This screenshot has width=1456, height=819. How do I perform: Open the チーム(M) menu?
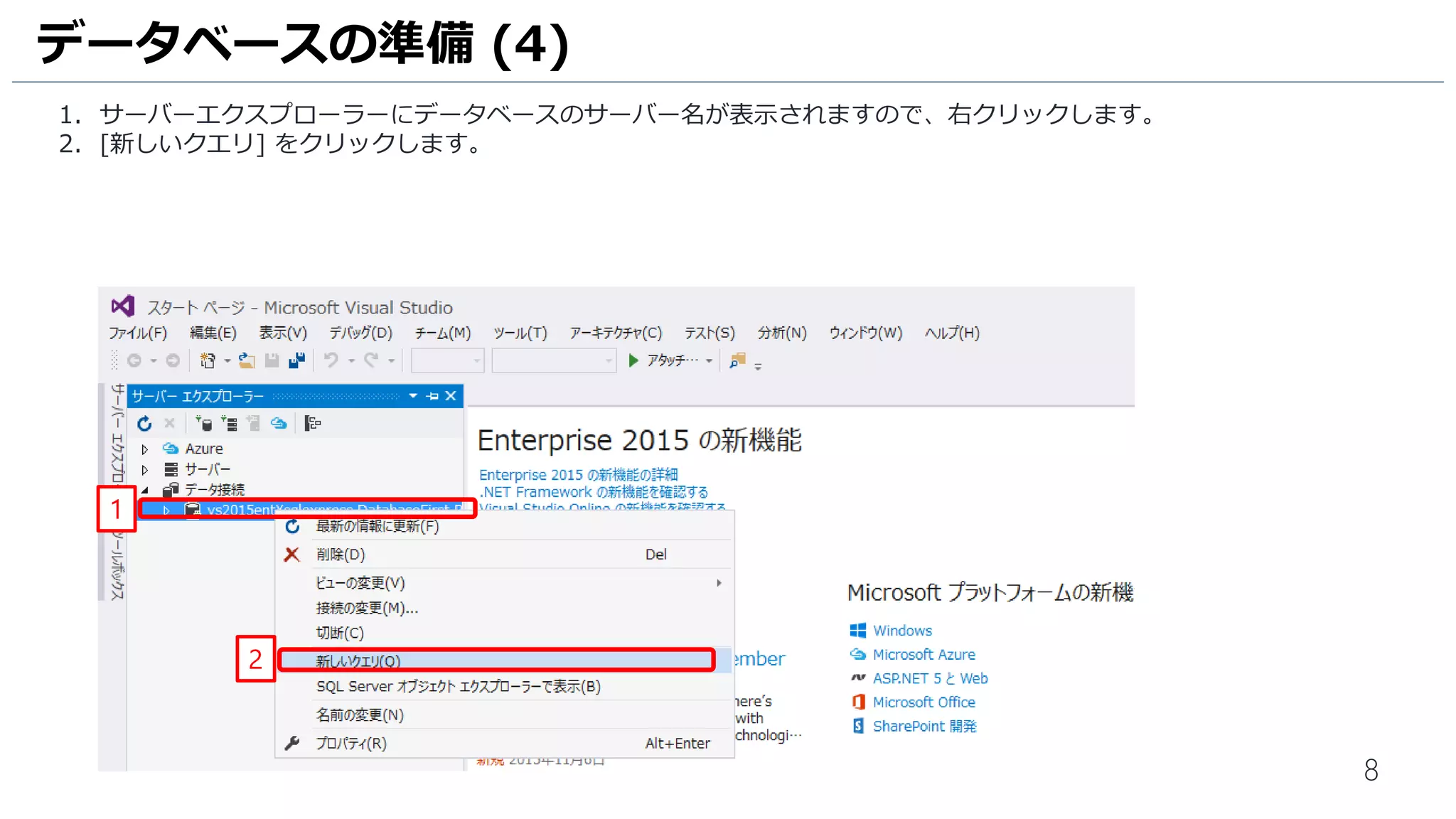pos(443,333)
